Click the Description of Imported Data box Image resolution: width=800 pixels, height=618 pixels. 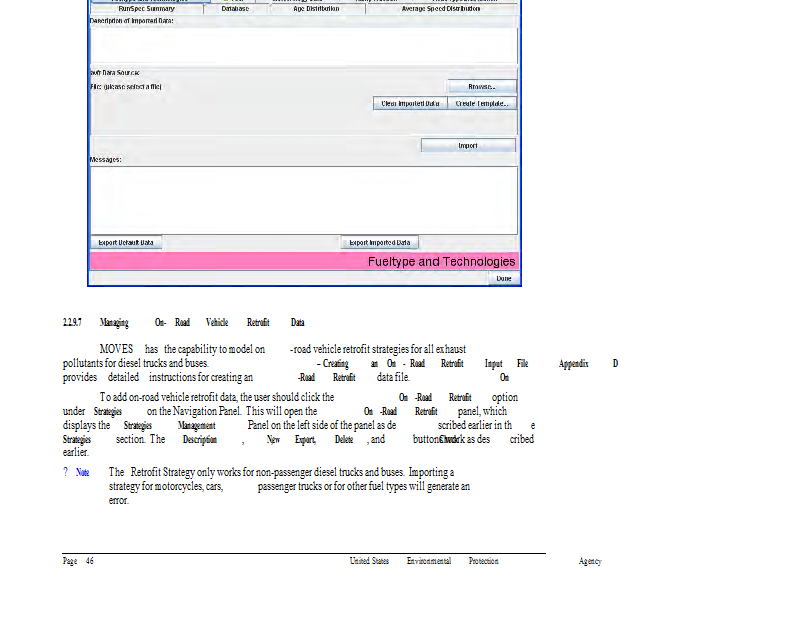(x=303, y=45)
